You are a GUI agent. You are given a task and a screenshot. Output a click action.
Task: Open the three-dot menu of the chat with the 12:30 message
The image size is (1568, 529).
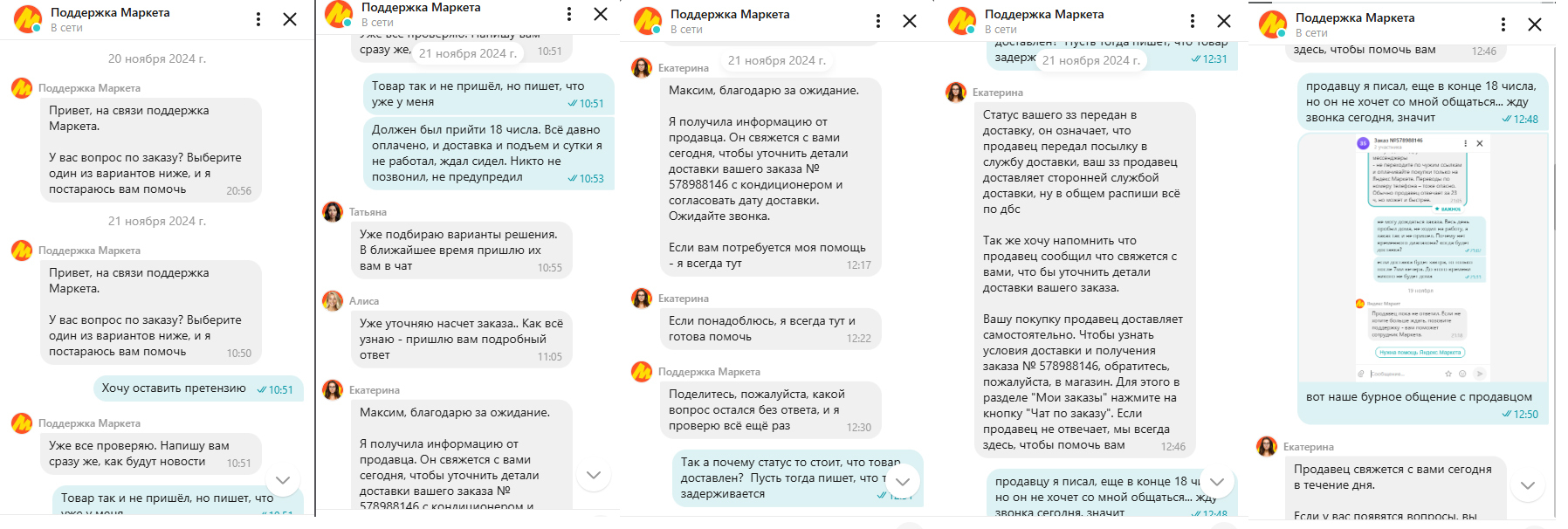pyautogui.click(x=878, y=21)
